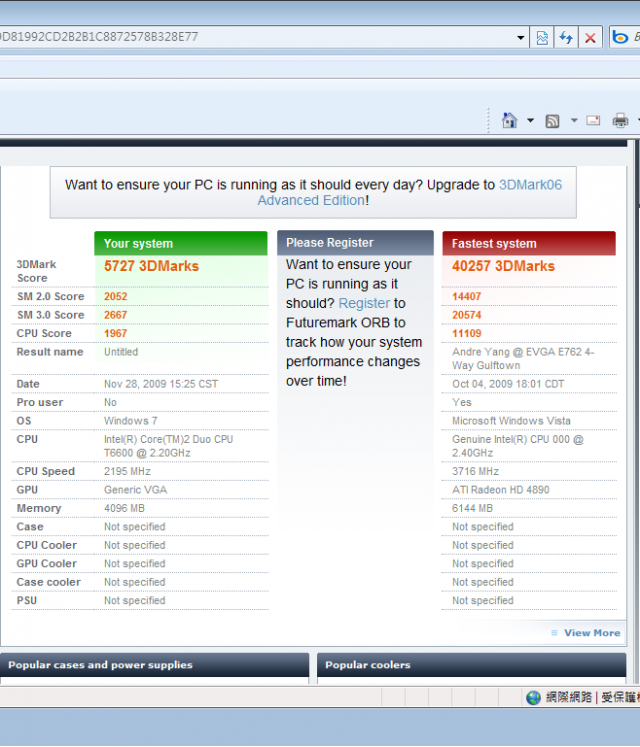Click inside the URL address field
Viewport: 640px width, 747px height.
click(255, 37)
